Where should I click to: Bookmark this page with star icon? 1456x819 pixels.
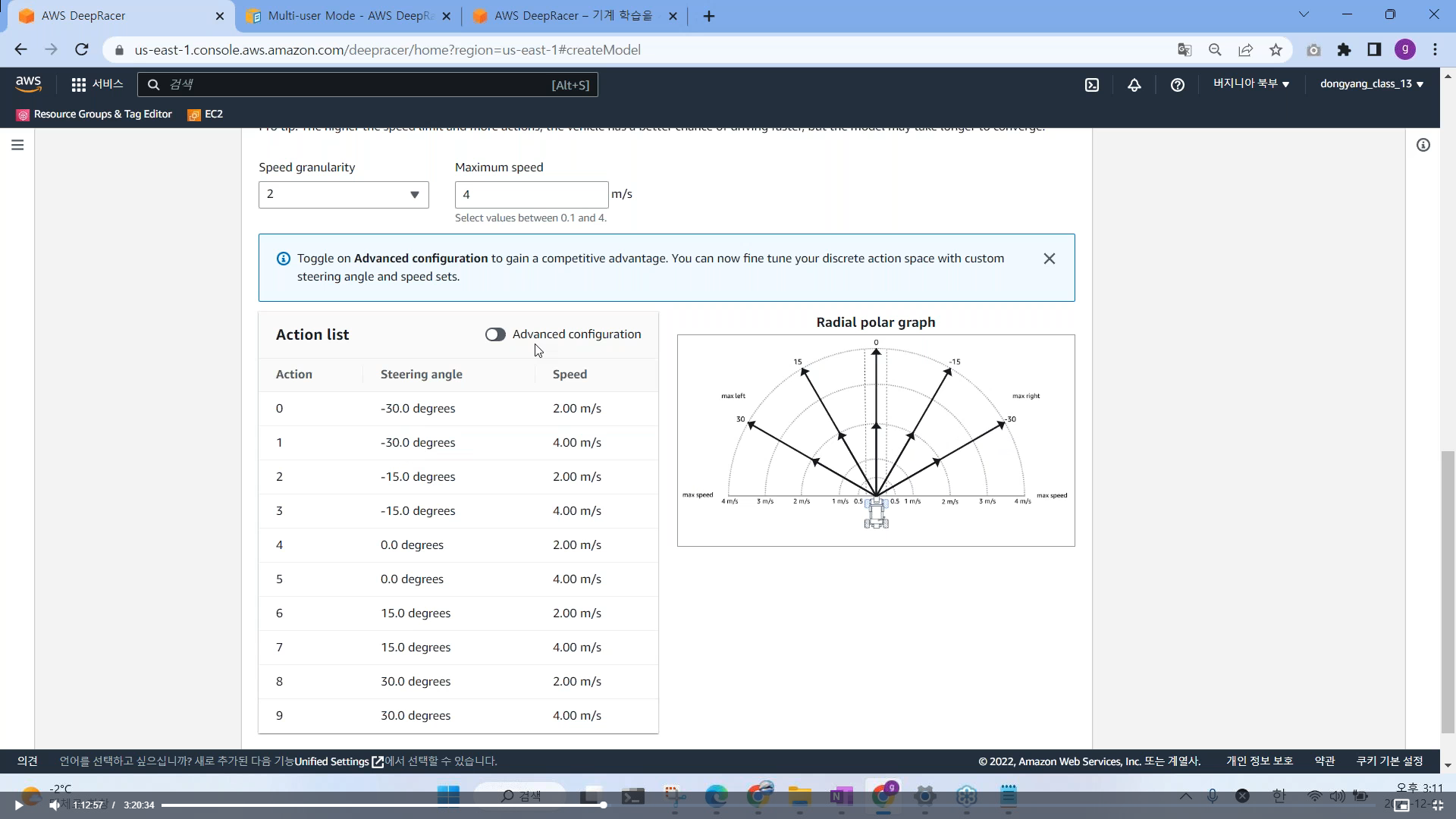click(1276, 50)
